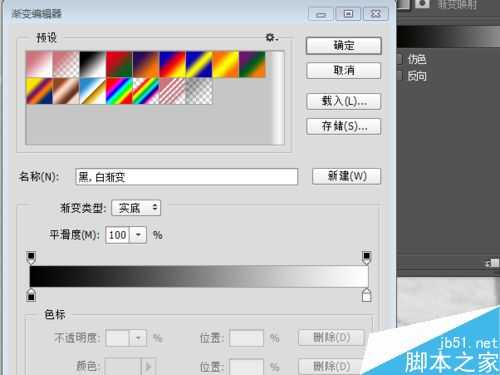
Task: Minimize the gradient editor window
Action: [x=321, y=14]
